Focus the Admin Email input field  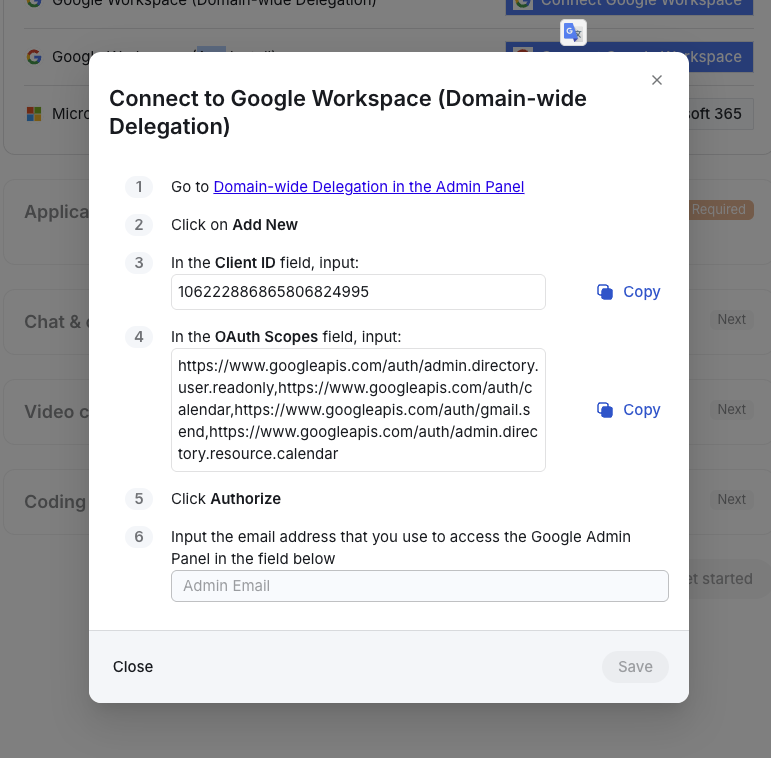pos(419,586)
